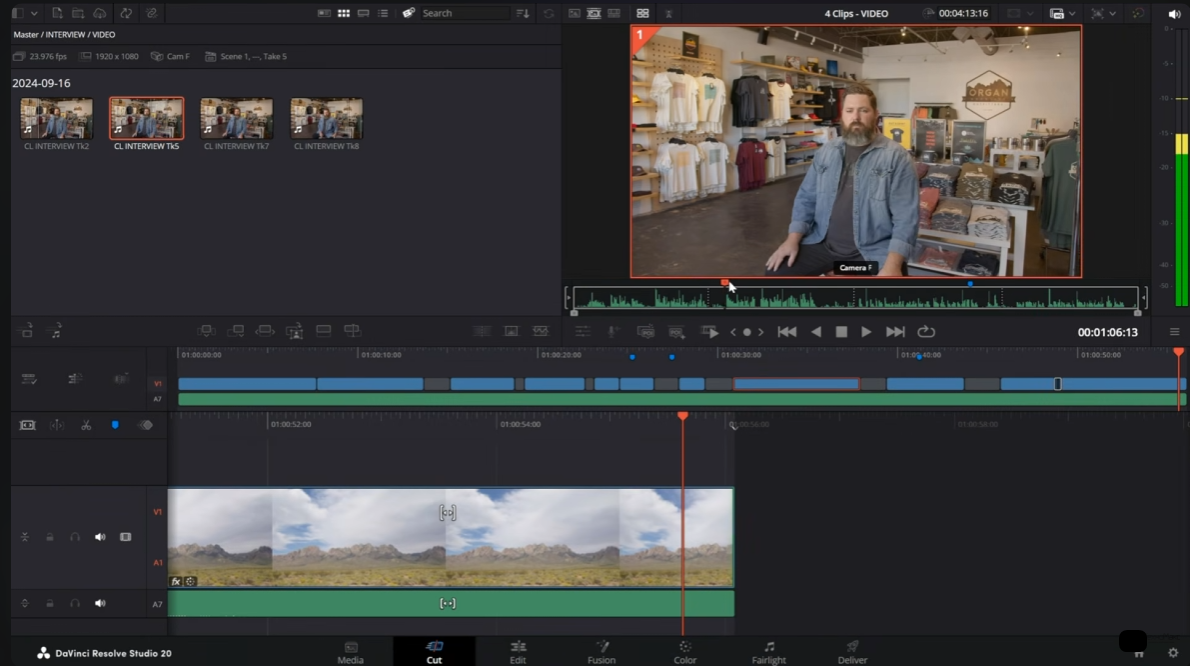Stop playback with the Stop button
This screenshot has width=1190, height=666.
click(x=841, y=331)
